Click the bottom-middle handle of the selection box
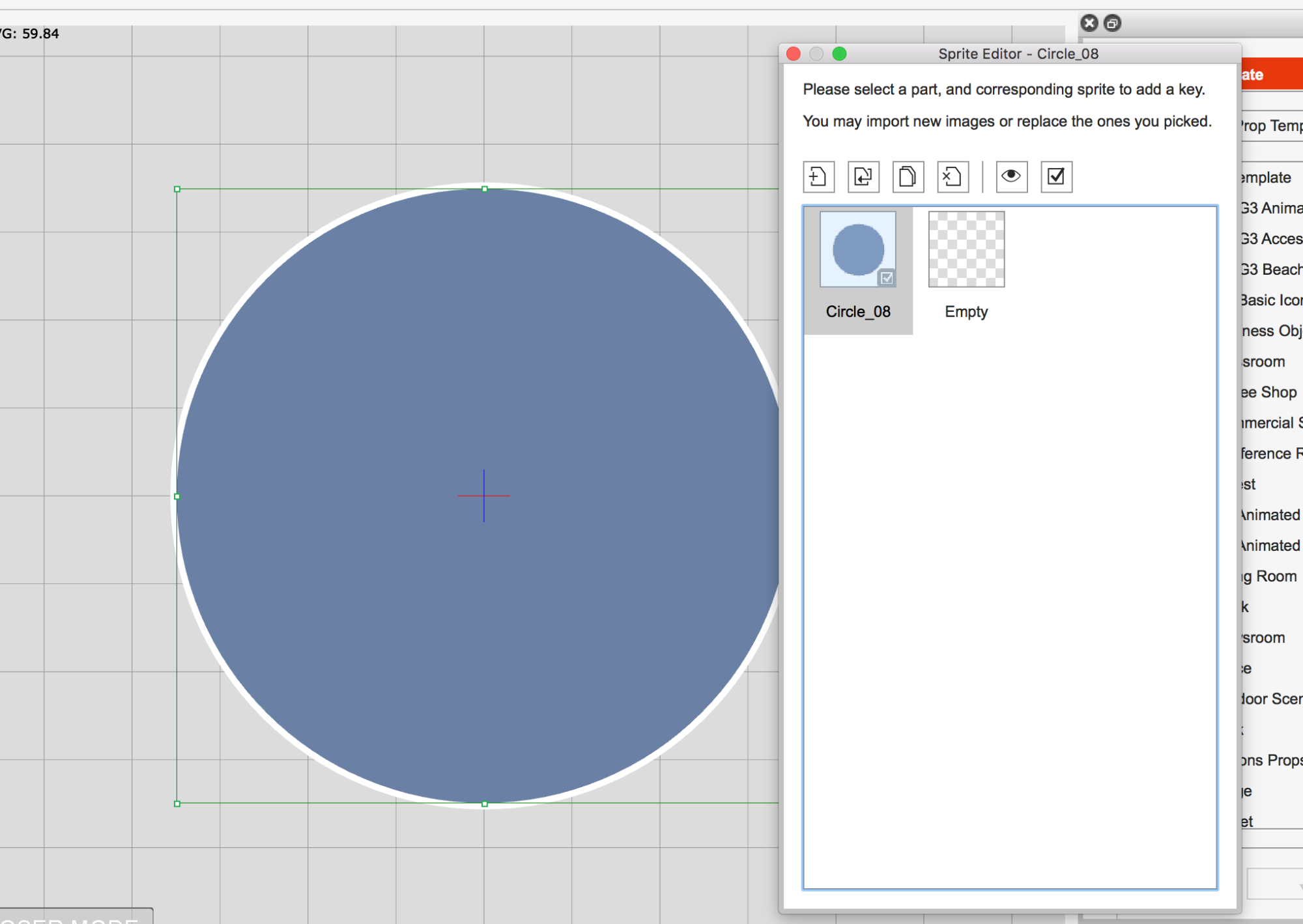1303x924 pixels. (x=485, y=804)
